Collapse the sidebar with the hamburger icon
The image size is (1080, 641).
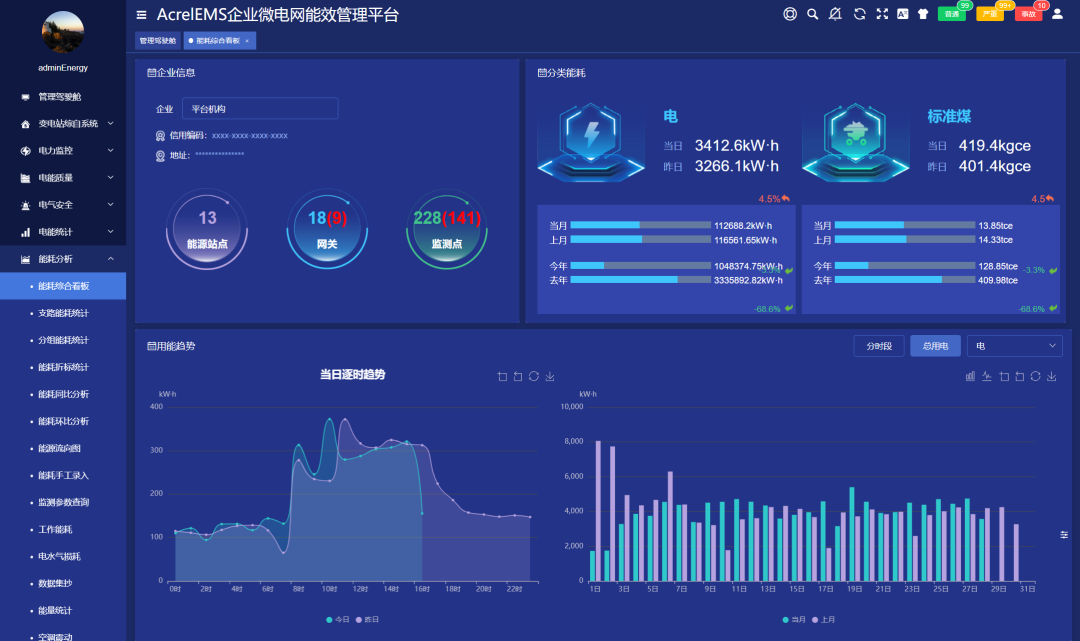[x=140, y=14]
